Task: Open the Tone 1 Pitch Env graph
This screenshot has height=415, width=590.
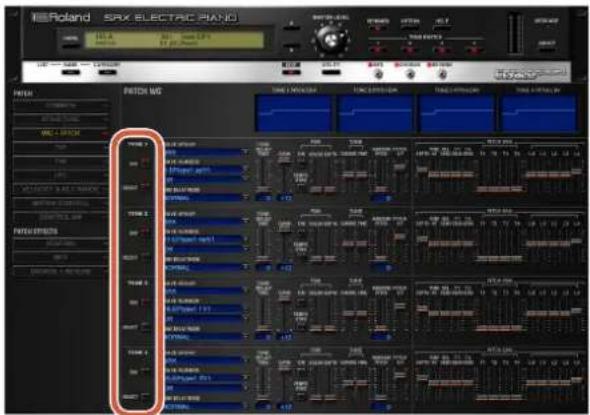Action: (293, 113)
